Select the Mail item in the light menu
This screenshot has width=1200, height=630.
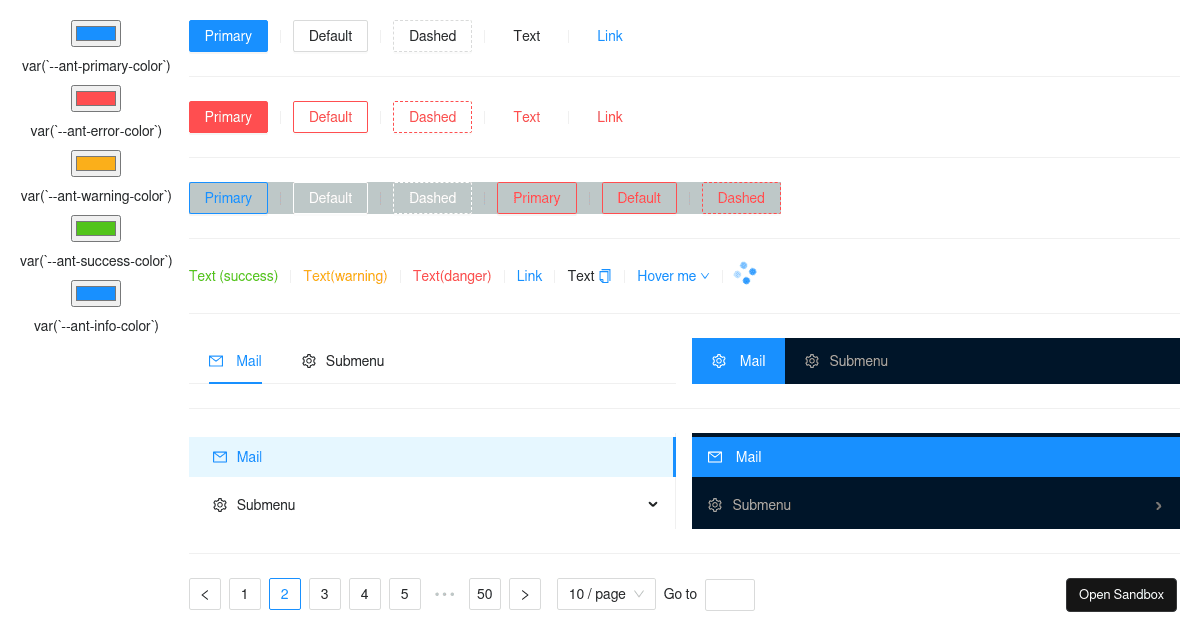click(249, 361)
